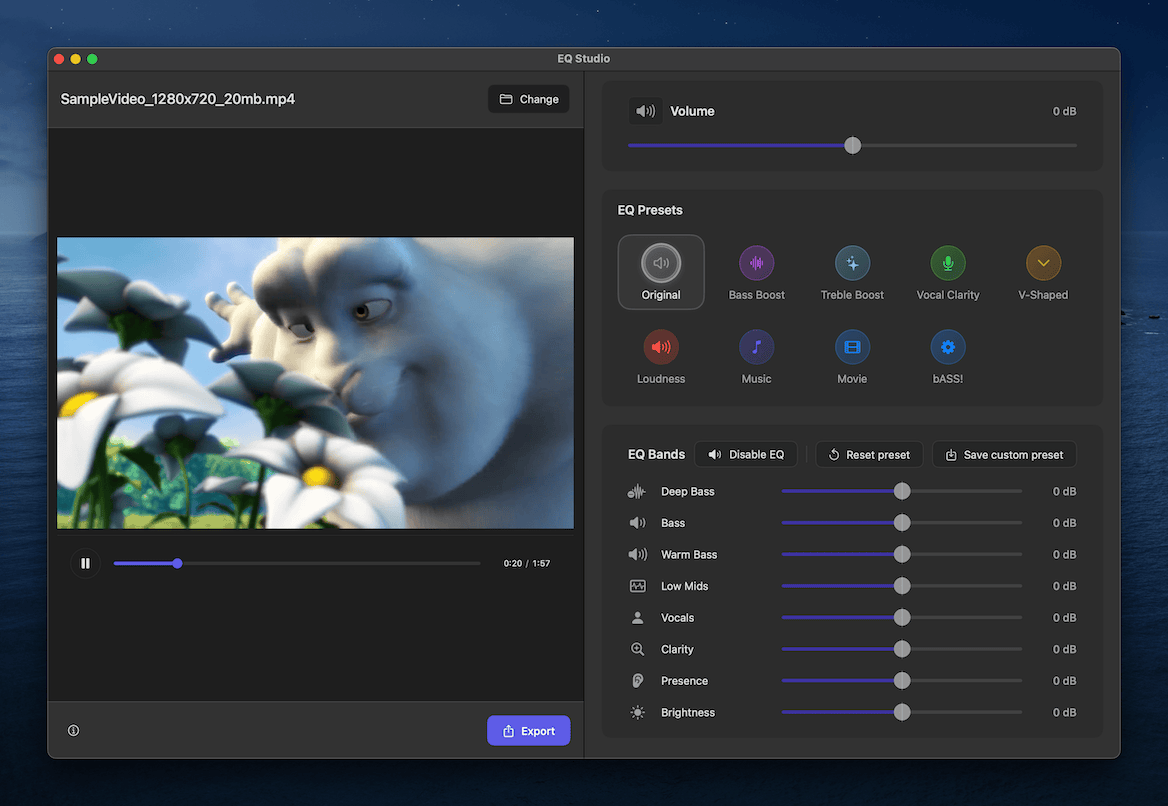Export the processed video
Image resolution: width=1168 pixels, height=806 pixels.
(529, 731)
